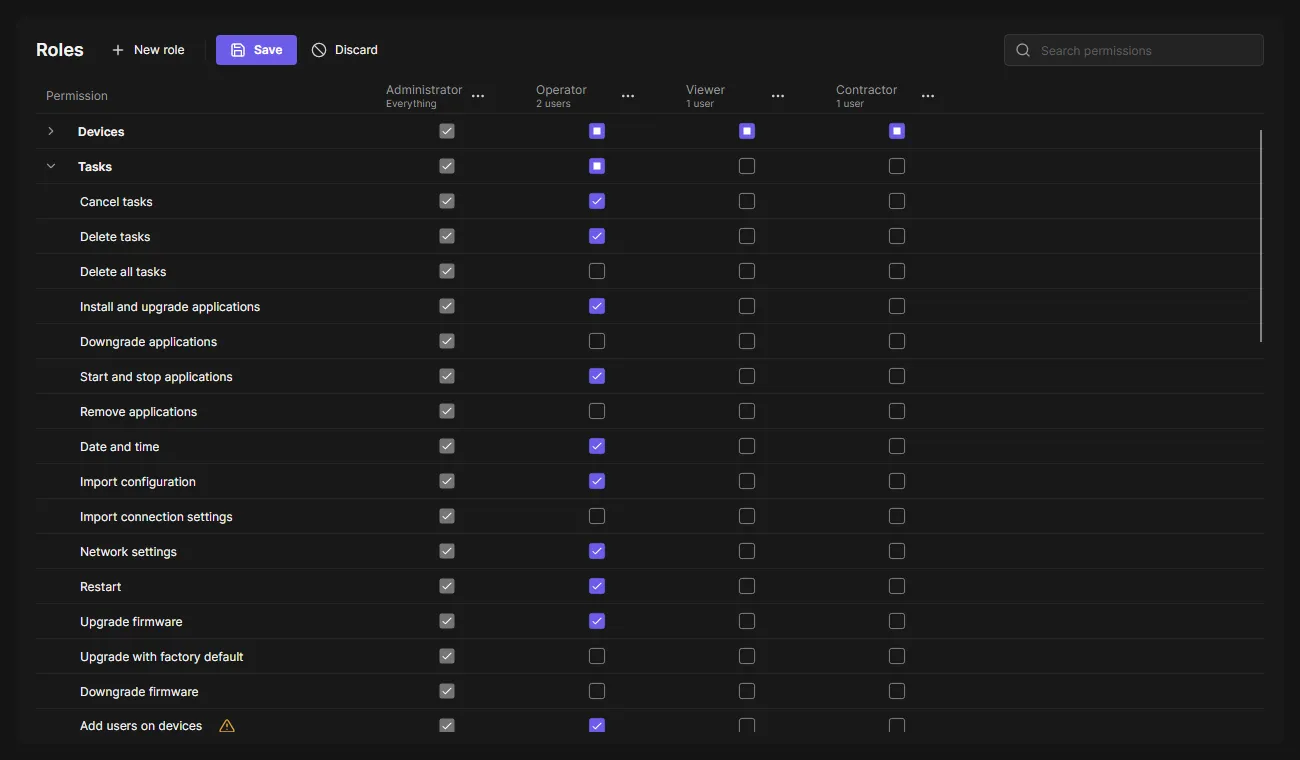Click the Date and time permission label
The width and height of the screenshot is (1300, 760).
pyautogui.click(x=119, y=447)
